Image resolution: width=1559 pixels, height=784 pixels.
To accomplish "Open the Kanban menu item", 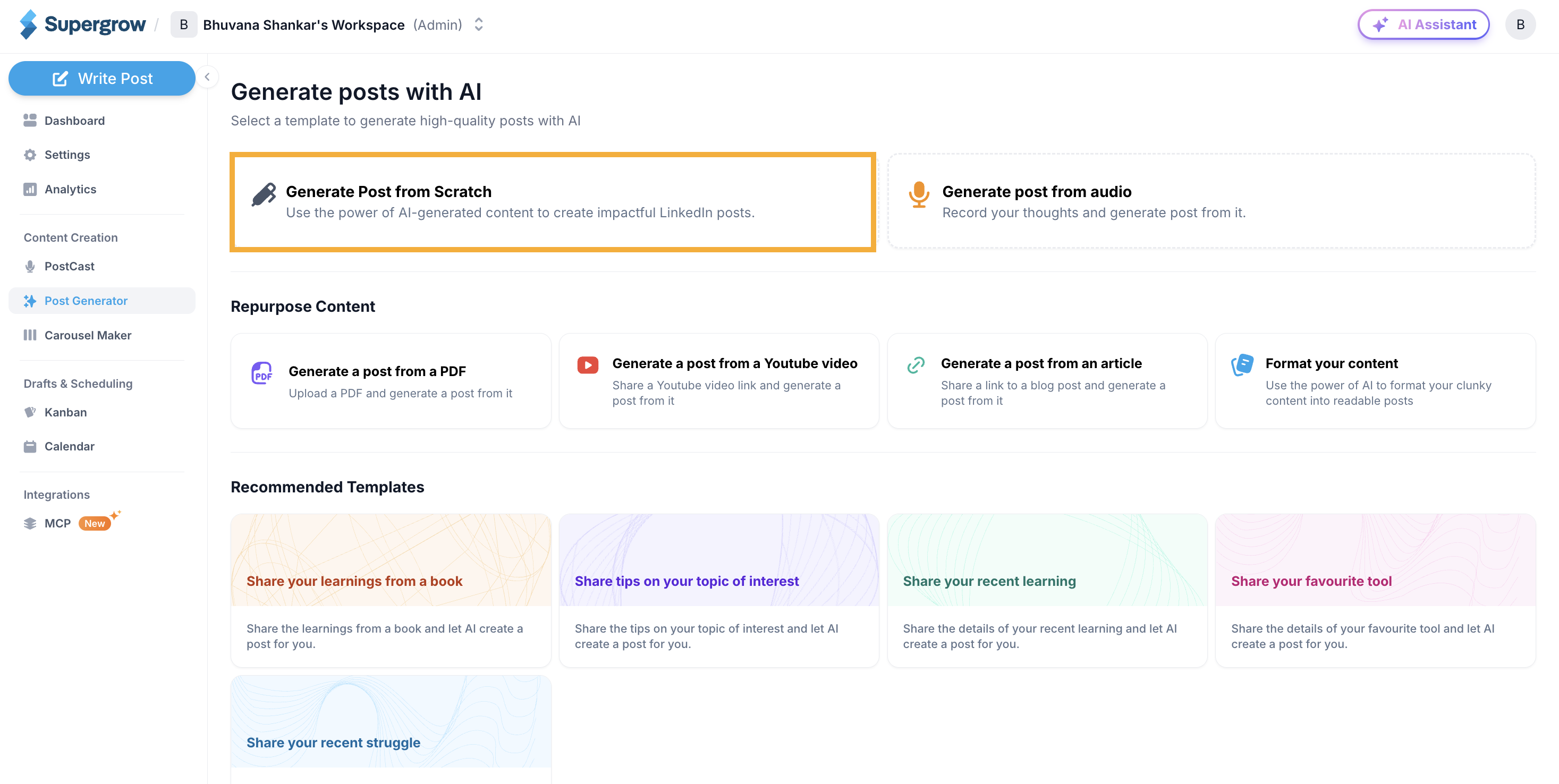I will [x=101, y=412].
